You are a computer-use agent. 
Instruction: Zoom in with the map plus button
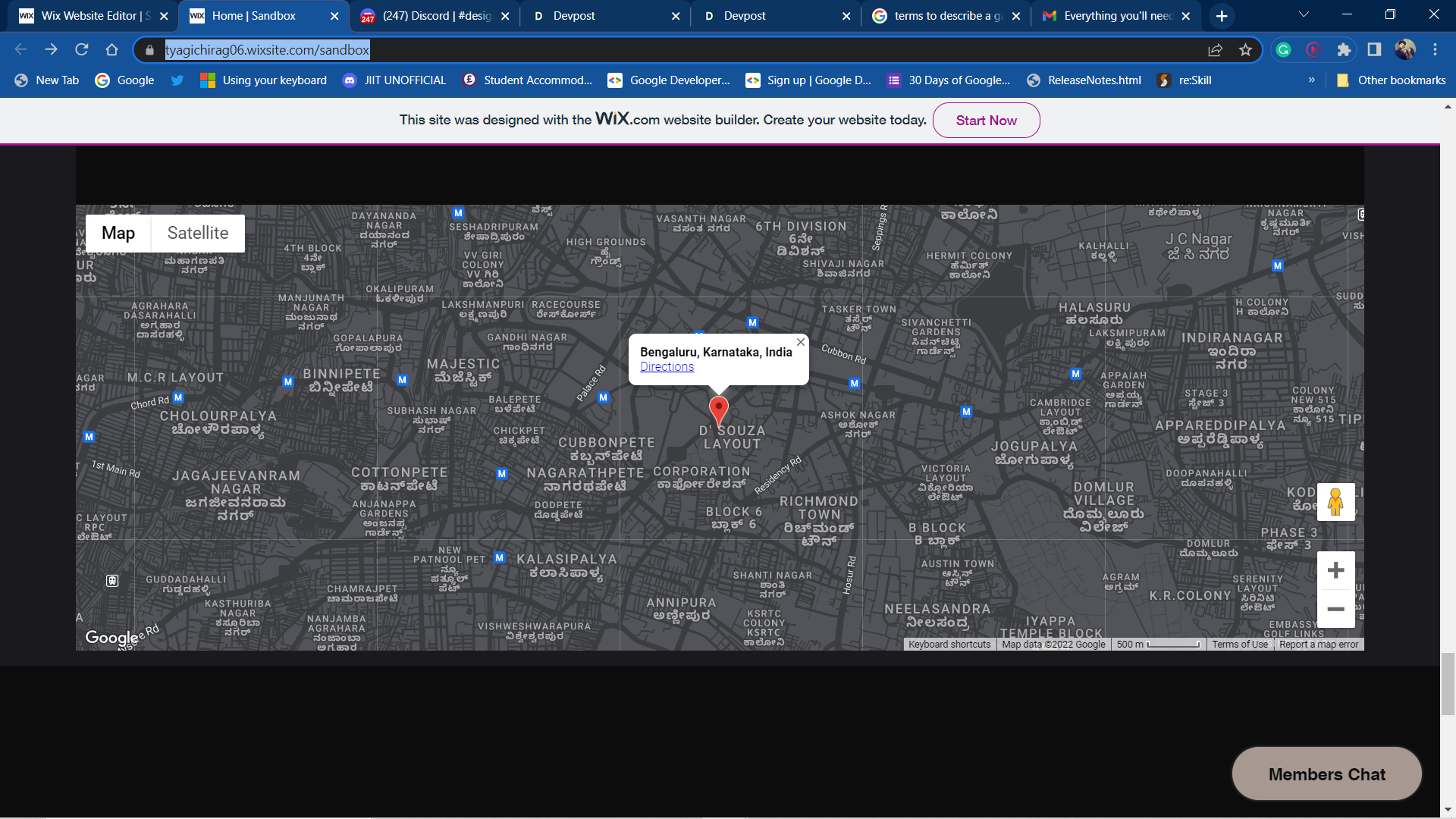(1335, 570)
